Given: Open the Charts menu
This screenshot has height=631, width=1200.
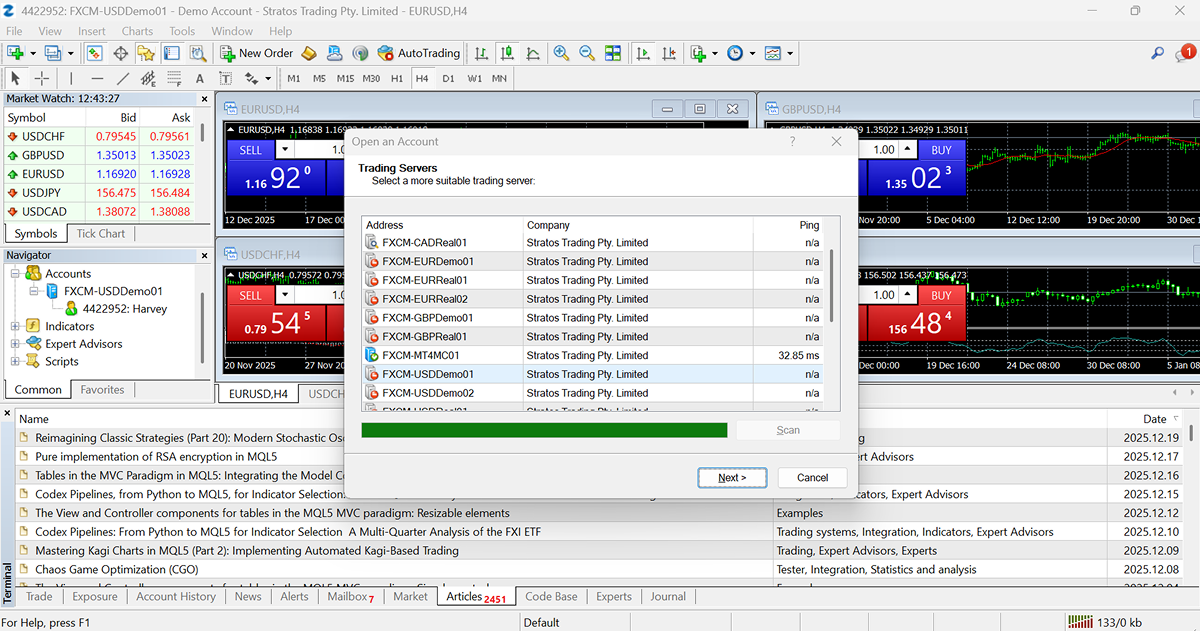Looking at the screenshot, I should click(x=137, y=31).
